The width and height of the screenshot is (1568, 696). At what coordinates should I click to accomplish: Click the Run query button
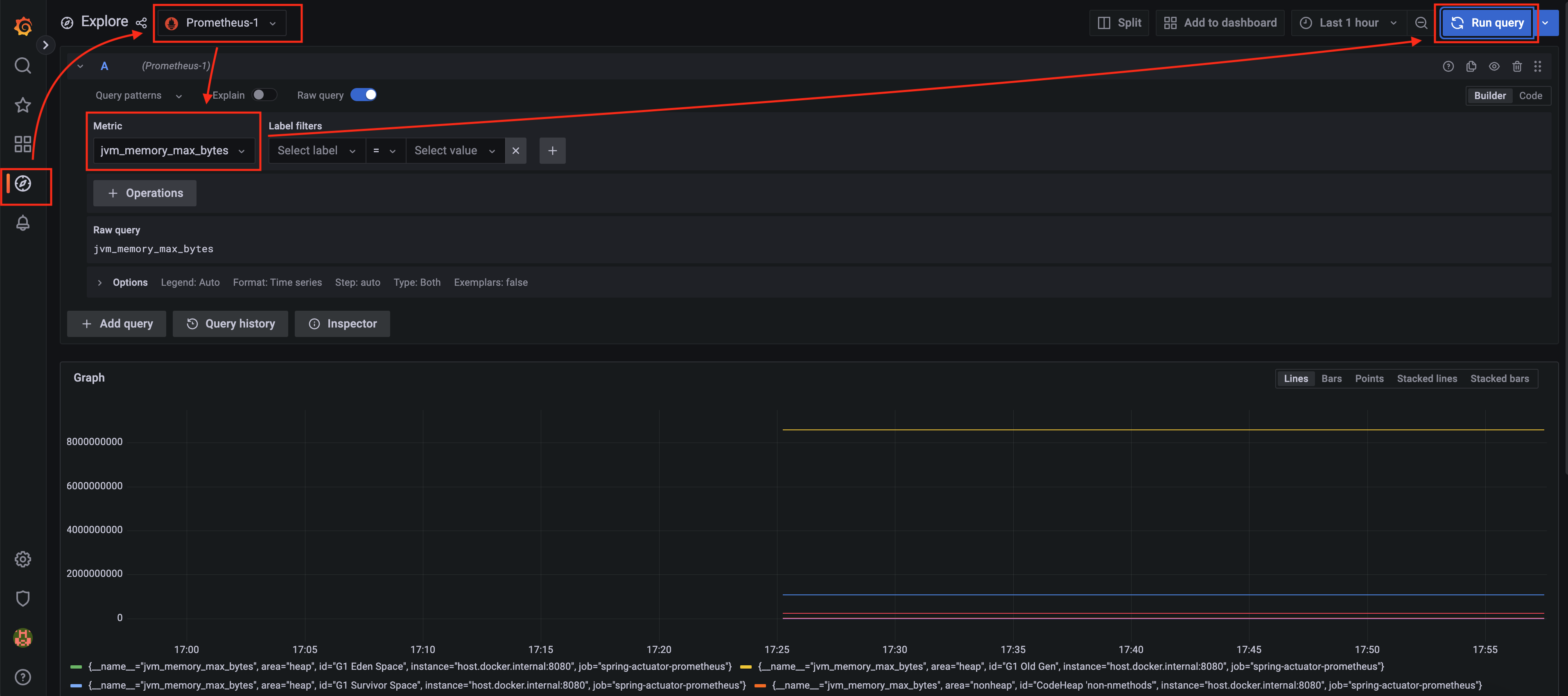point(1490,22)
